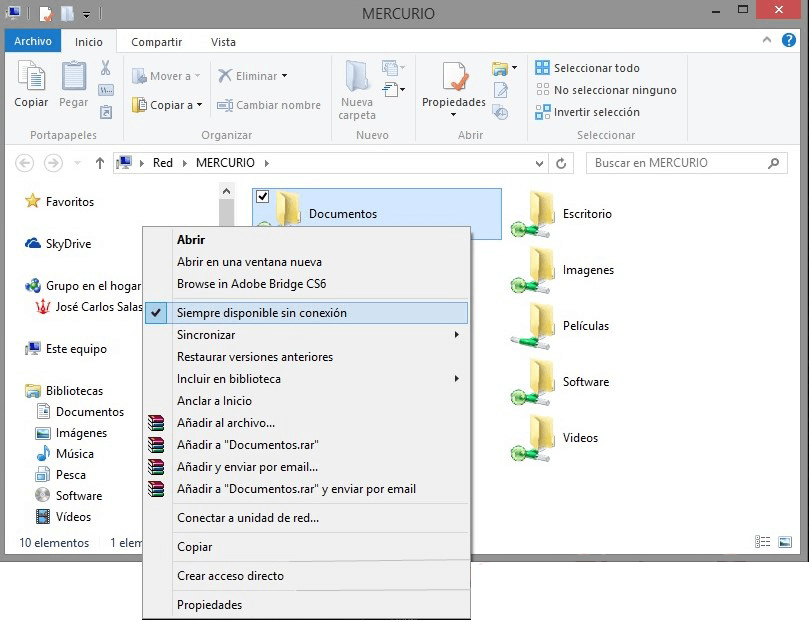Click the refresh button beside address bar
The height and width of the screenshot is (622, 809).
pyautogui.click(x=563, y=163)
